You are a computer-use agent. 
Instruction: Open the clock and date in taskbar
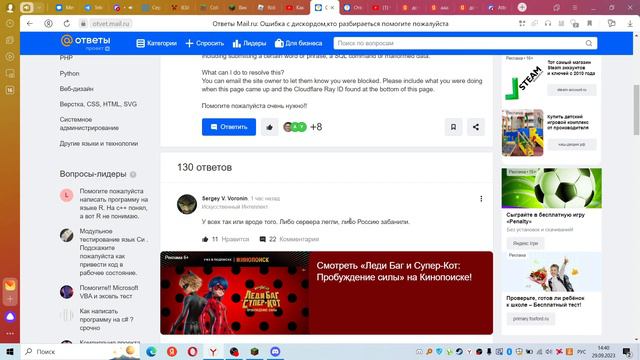[604, 351]
